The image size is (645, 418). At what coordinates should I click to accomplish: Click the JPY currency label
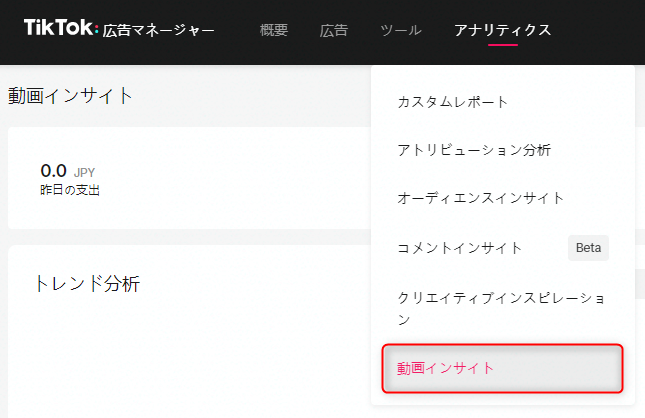[x=84, y=172]
